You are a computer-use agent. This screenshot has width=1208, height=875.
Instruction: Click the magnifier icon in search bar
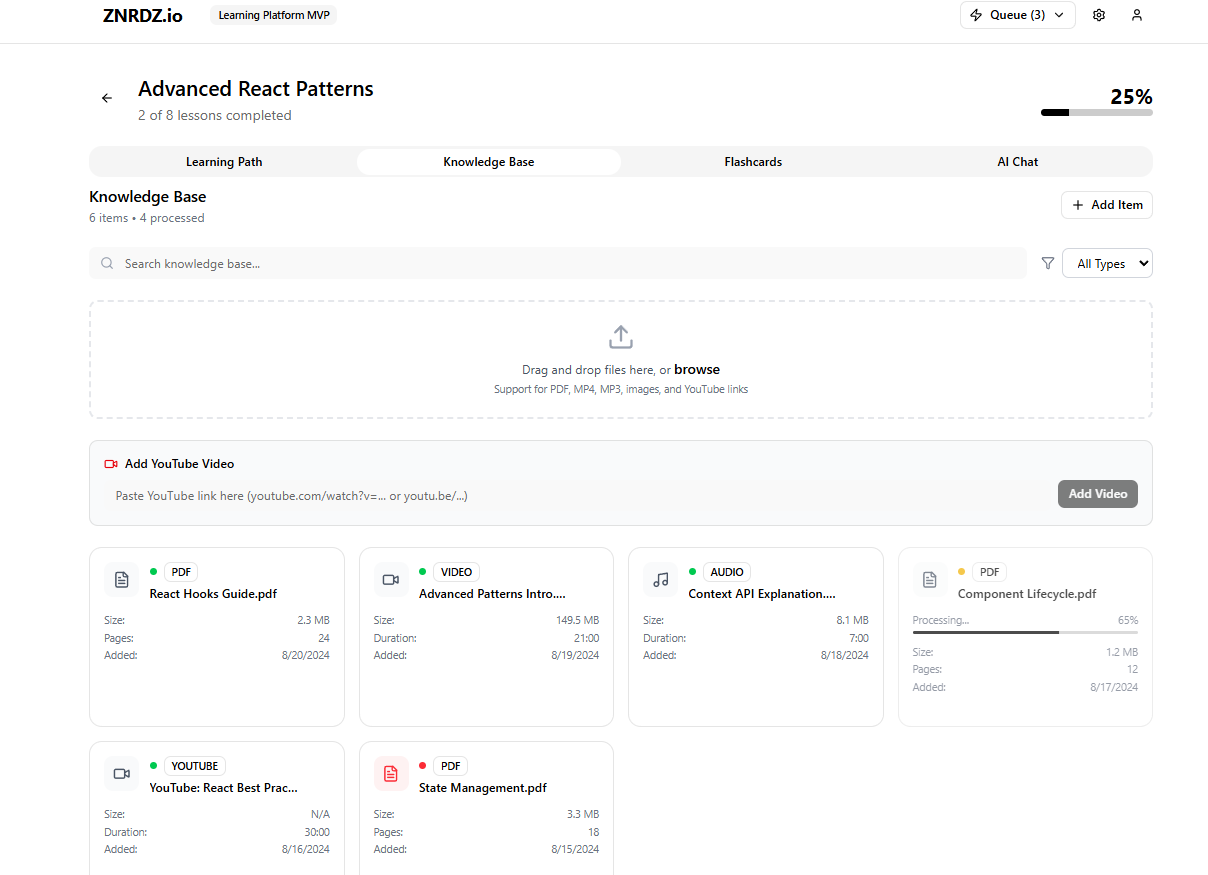tap(107, 264)
